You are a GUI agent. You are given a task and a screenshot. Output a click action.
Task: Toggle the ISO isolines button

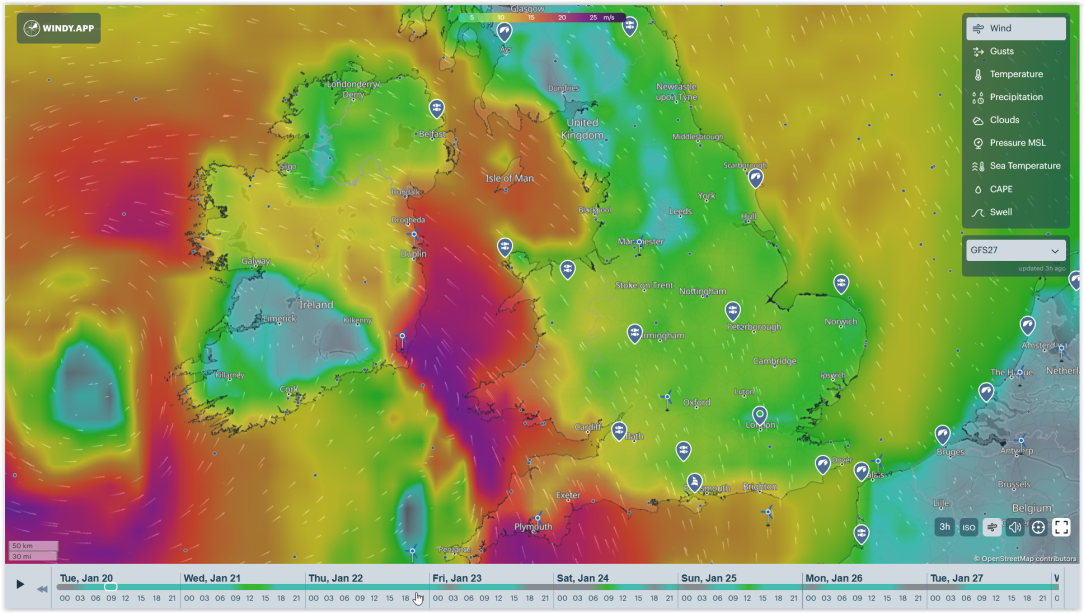tap(969, 527)
